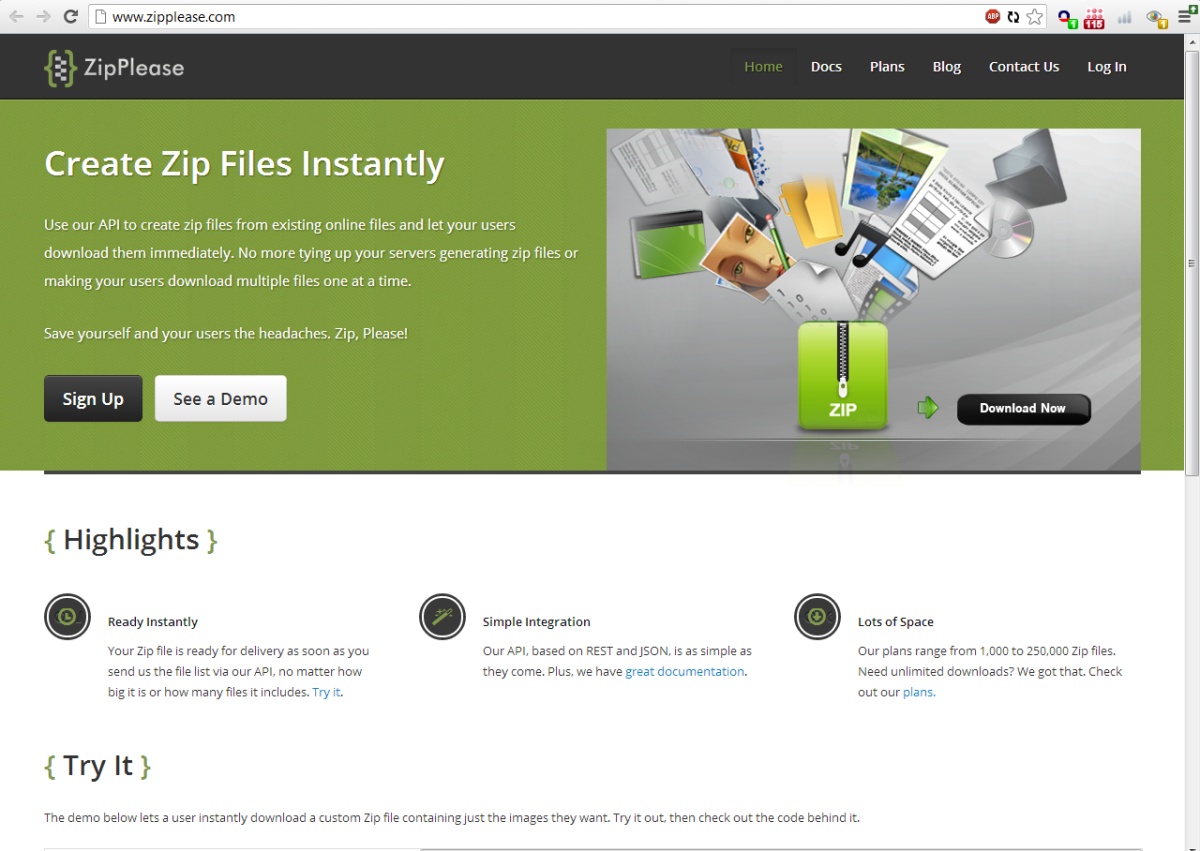This screenshot has width=1200, height=851.
Task: Open the extension icon with green badge 1
Action: point(1067,18)
